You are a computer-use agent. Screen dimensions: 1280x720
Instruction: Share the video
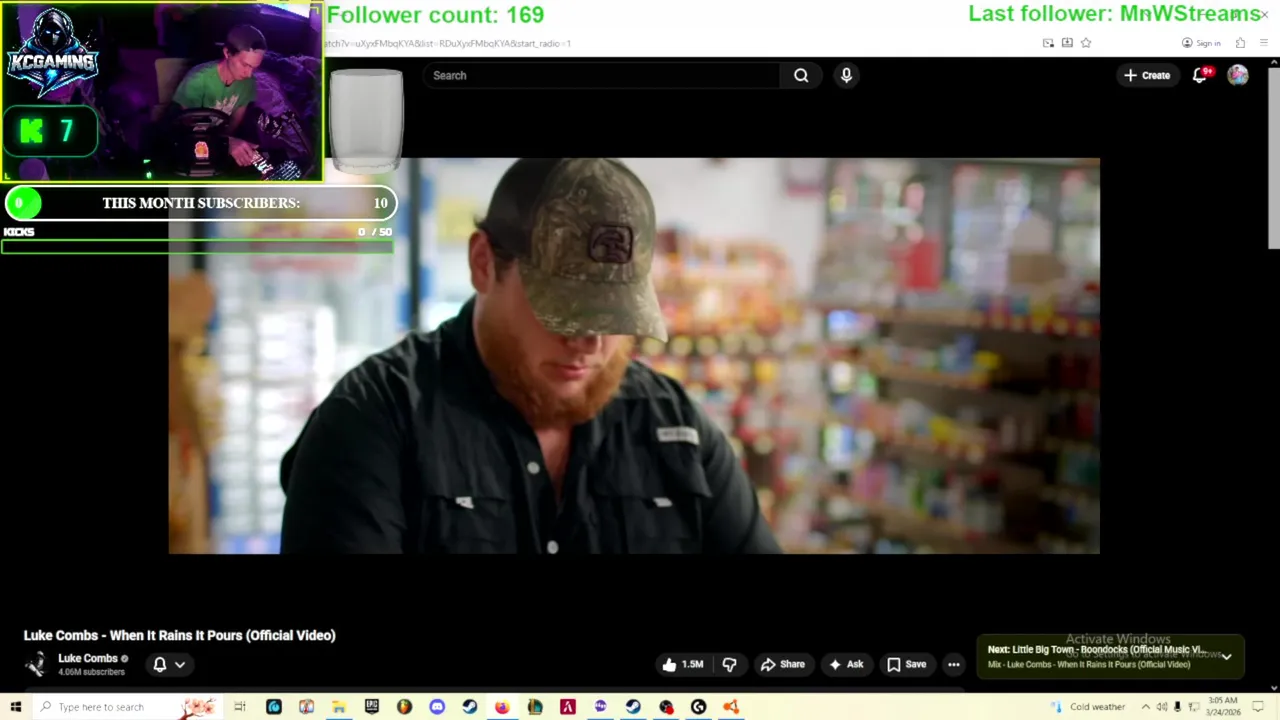[782, 664]
